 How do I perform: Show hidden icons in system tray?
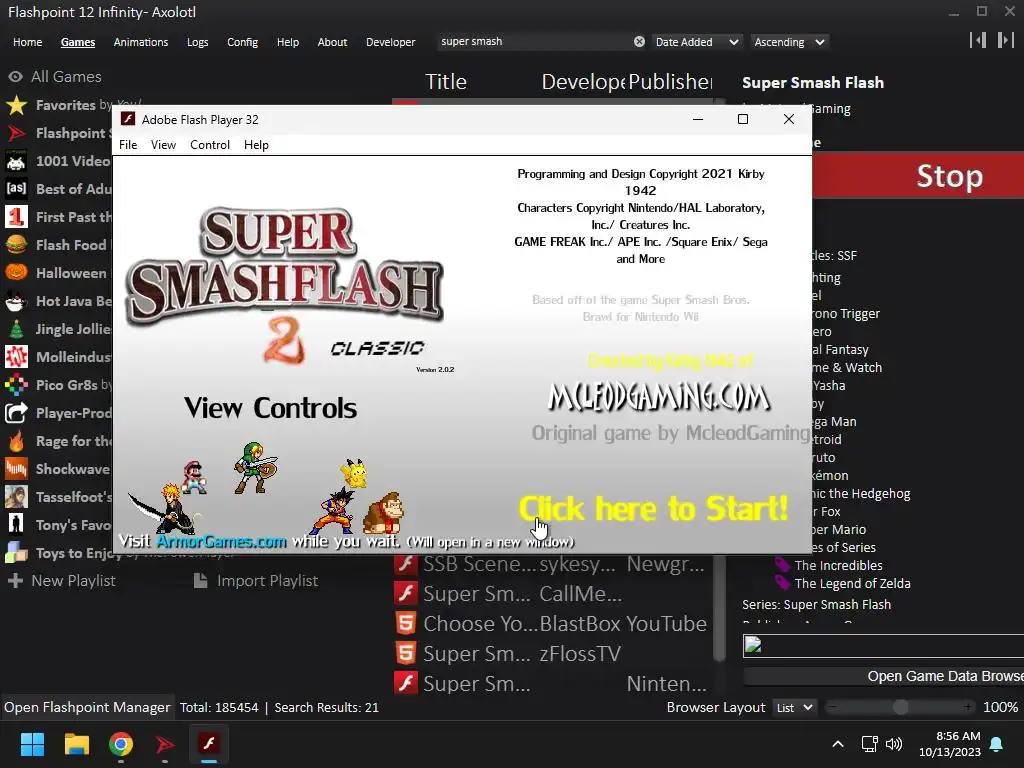coord(838,744)
